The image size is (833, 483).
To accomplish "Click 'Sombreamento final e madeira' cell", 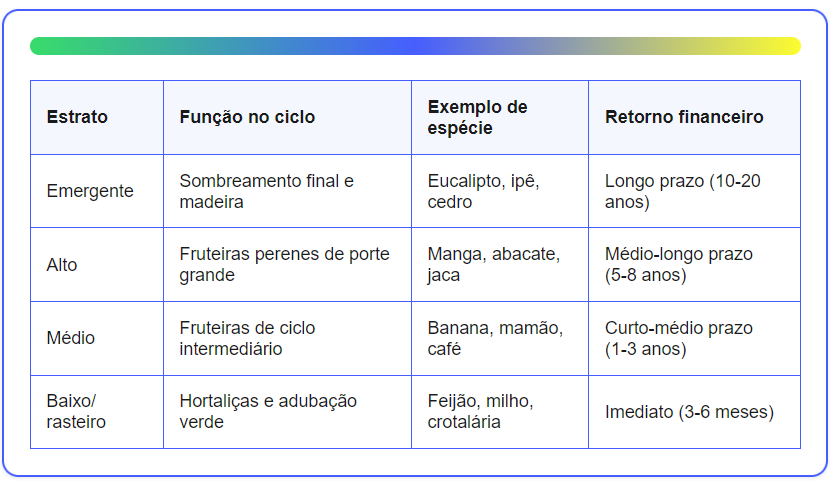I will (x=287, y=191).
